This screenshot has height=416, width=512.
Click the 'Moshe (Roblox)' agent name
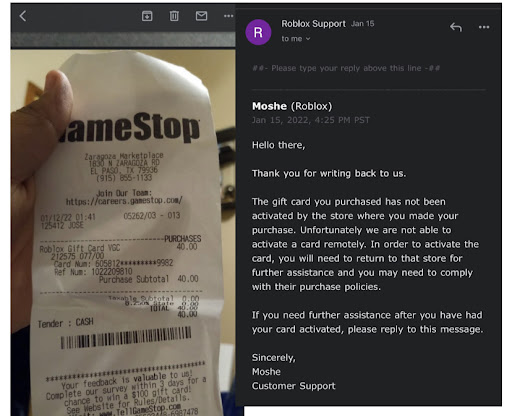pos(292,106)
